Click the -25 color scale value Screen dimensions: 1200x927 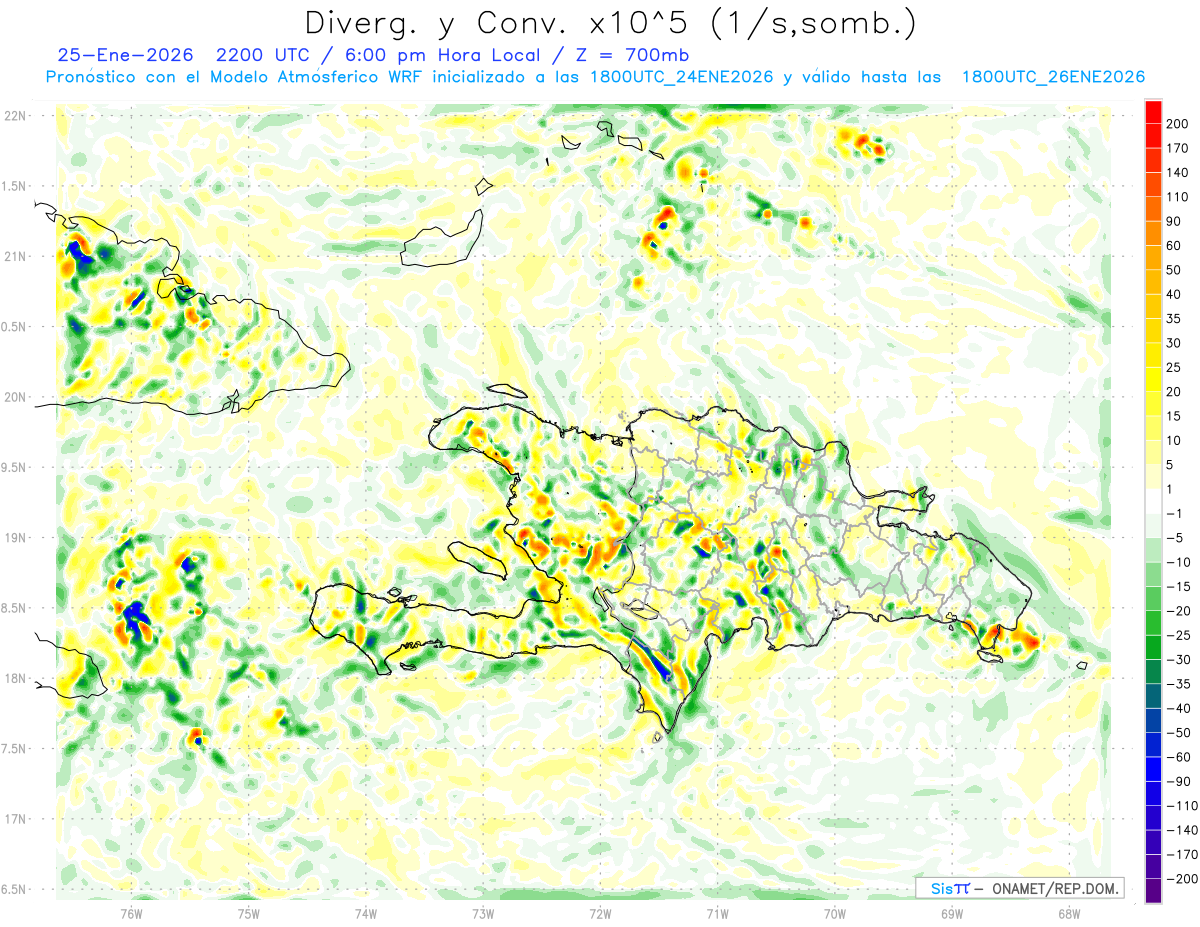pyautogui.click(x=1181, y=636)
